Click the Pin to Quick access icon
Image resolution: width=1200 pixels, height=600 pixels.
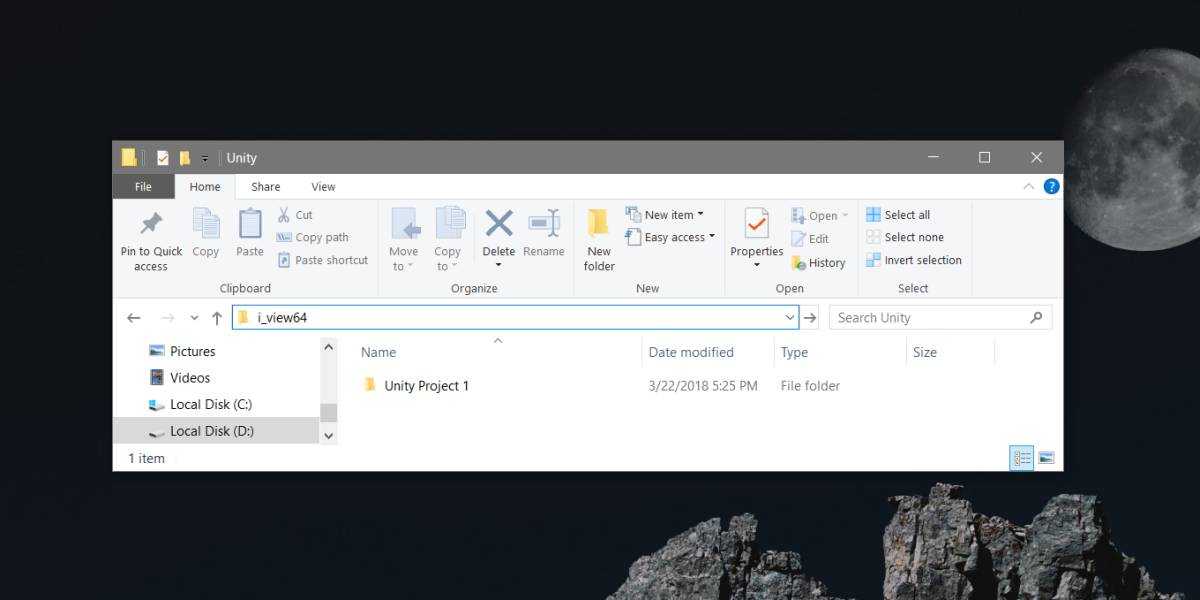[151, 223]
